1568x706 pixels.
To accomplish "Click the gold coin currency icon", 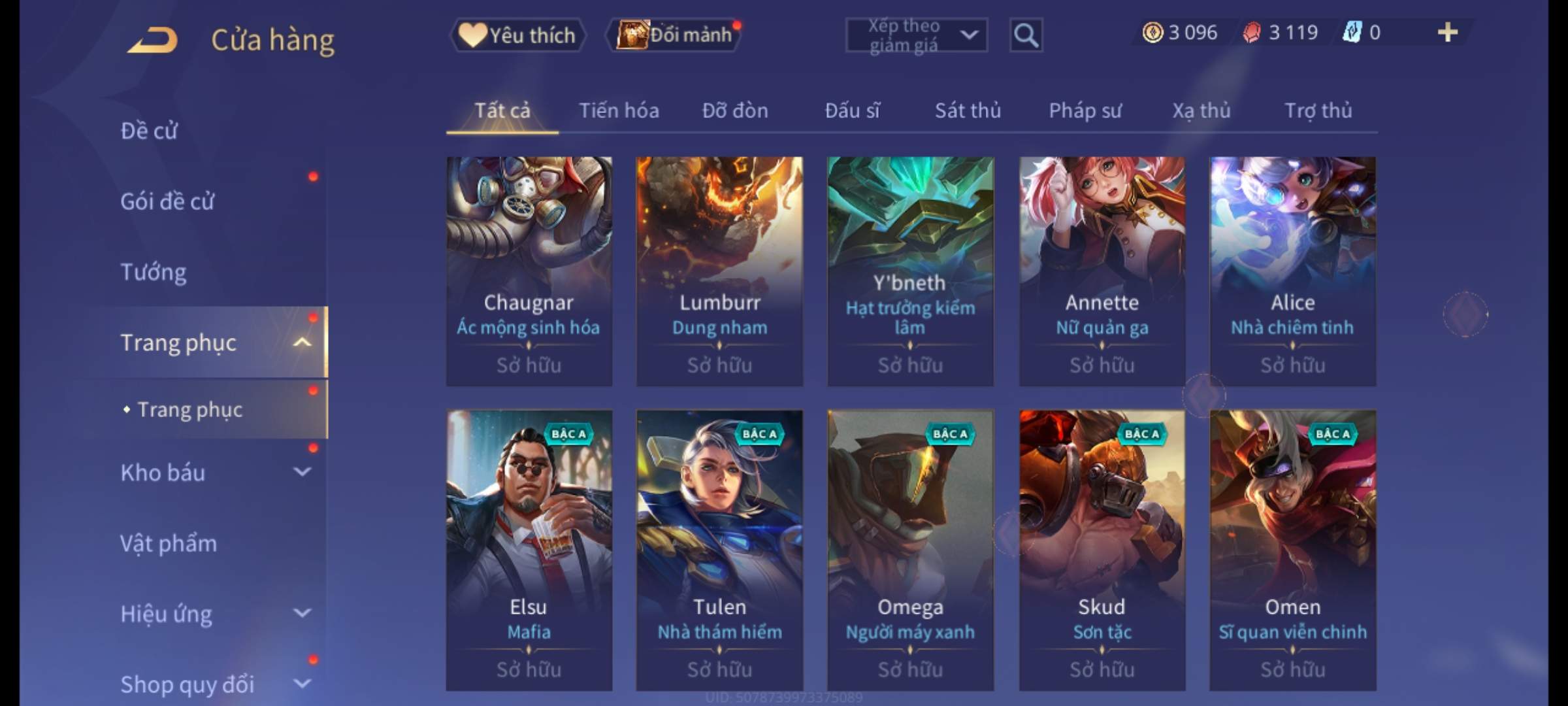I will point(1152,33).
